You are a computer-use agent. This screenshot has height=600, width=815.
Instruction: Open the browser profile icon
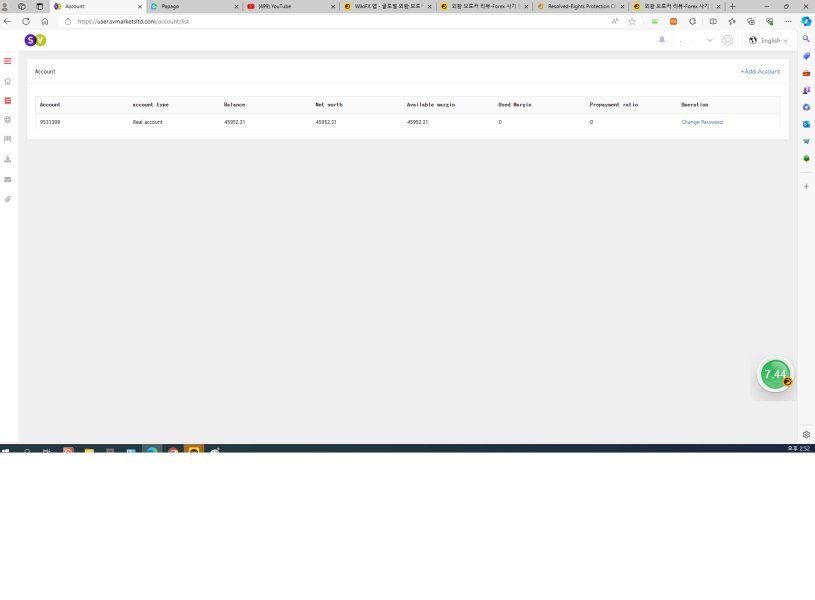5,6
